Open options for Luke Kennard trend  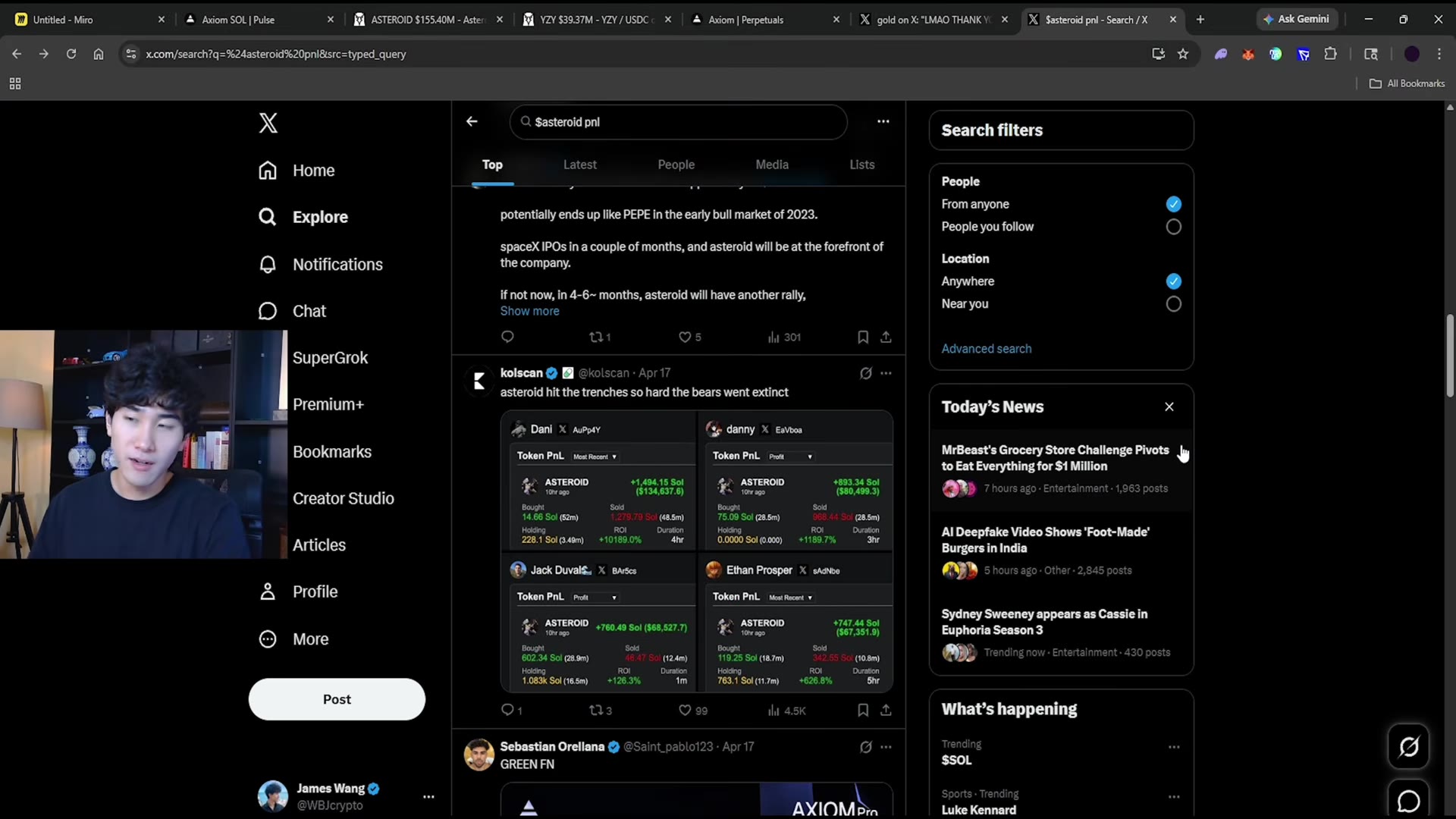[x=1174, y=797]
